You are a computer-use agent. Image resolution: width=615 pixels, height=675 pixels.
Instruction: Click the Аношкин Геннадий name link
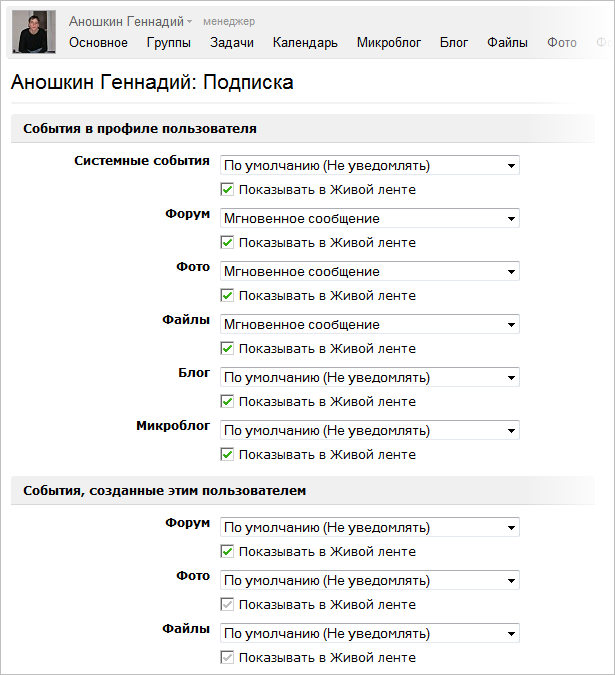pyautogui.click(x=126, y=21)
